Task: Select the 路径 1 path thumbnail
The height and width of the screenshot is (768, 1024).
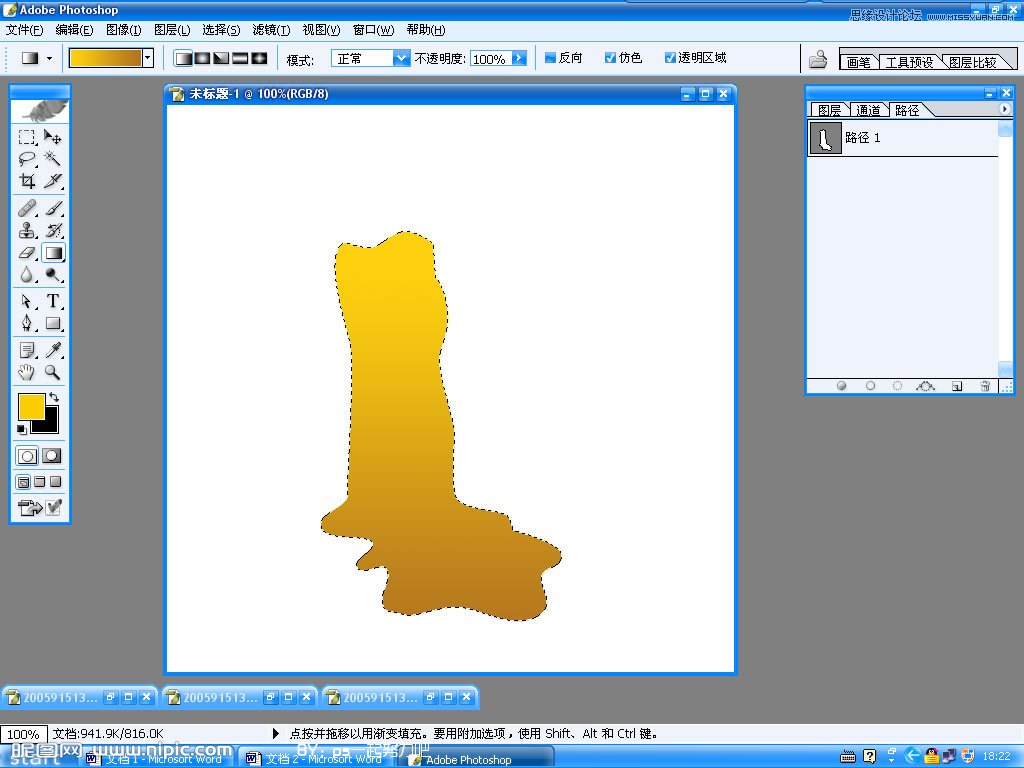Action: [825, 138]
